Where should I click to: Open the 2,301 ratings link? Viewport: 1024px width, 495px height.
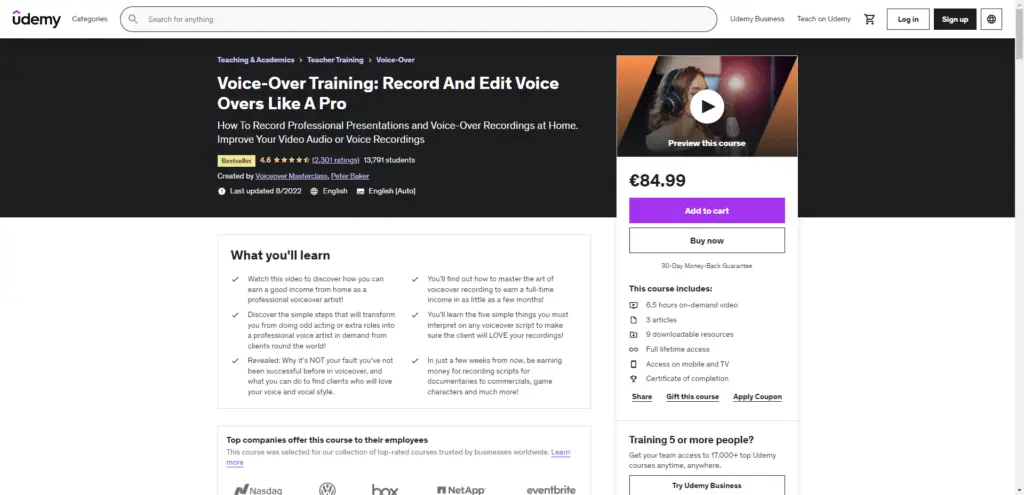coord(336,160)
